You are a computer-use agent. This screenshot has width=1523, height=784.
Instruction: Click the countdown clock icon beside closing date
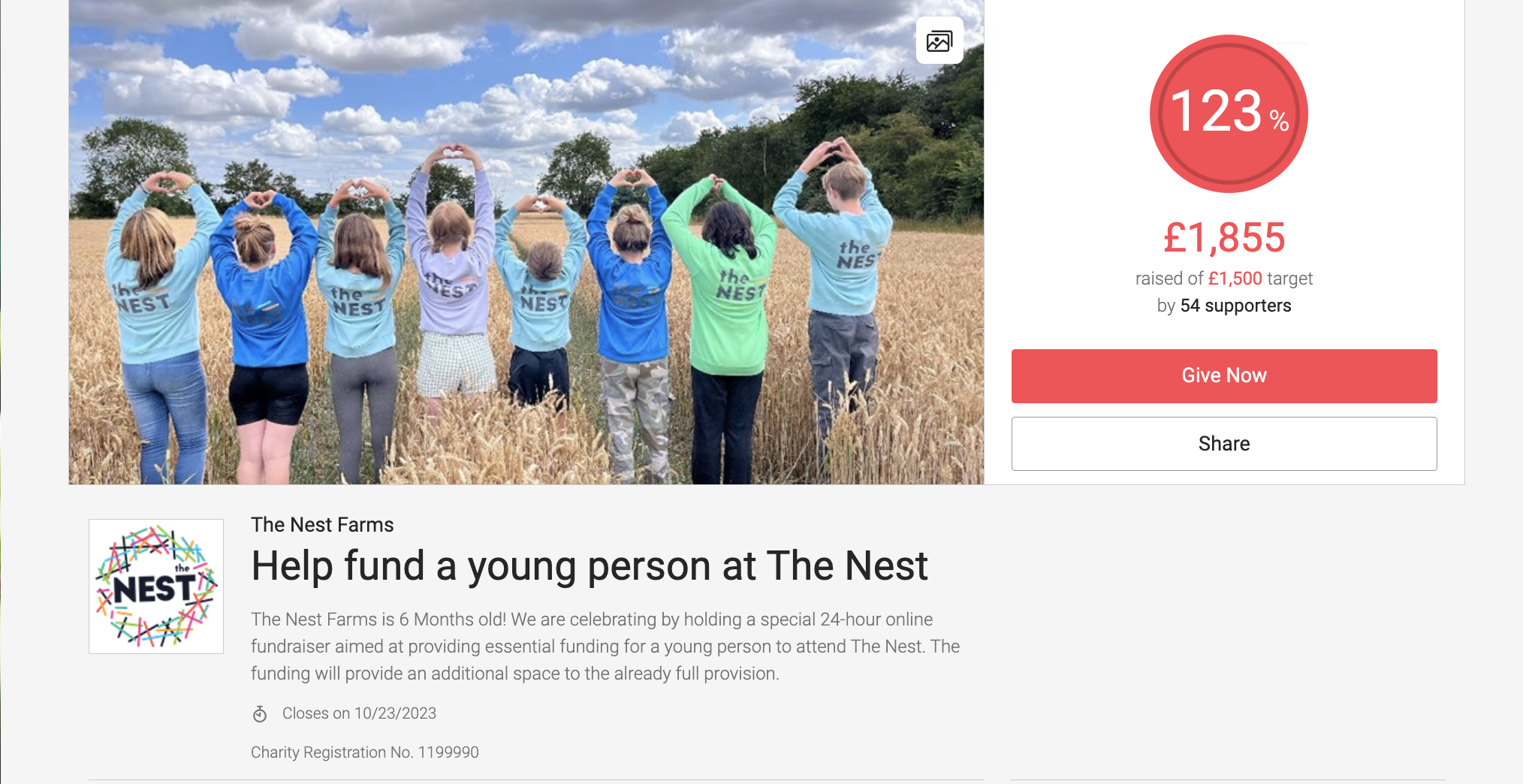[261, 714]
